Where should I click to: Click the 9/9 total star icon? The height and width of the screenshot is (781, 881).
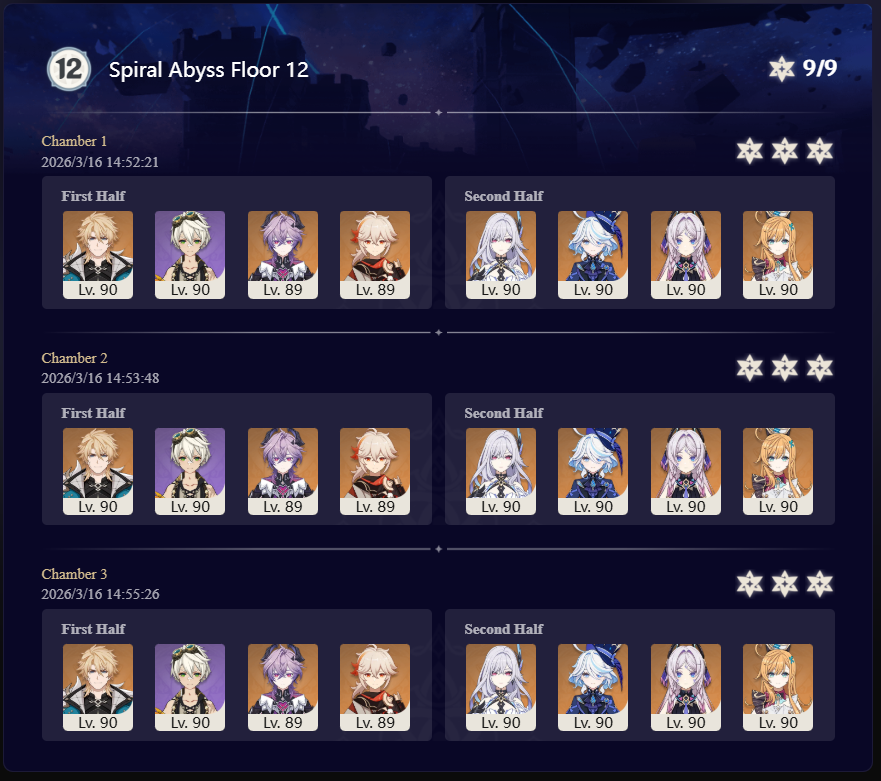[782, 69]
